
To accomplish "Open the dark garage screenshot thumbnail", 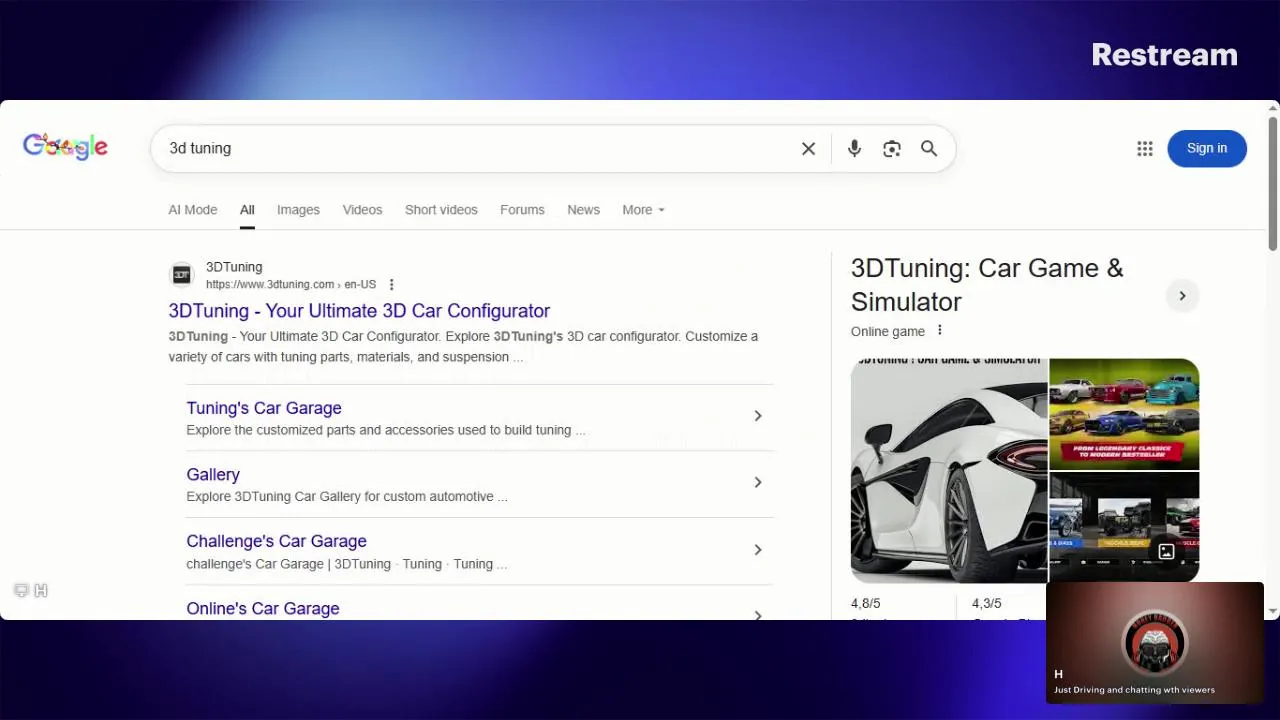I will tap(1124, 527).
